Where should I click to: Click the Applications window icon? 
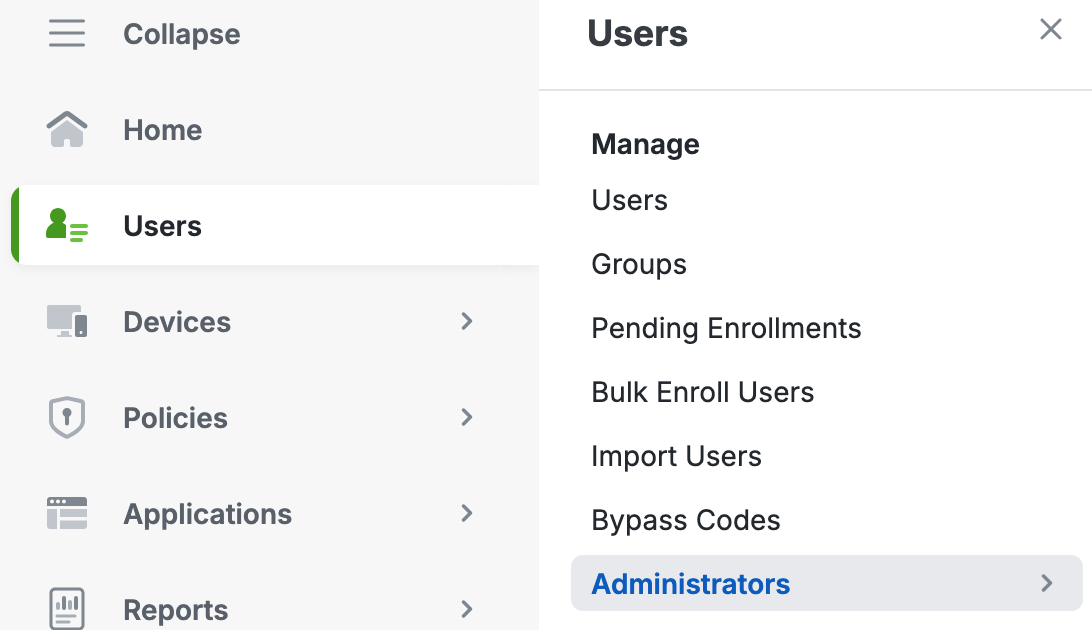click(x=67, y=514)
